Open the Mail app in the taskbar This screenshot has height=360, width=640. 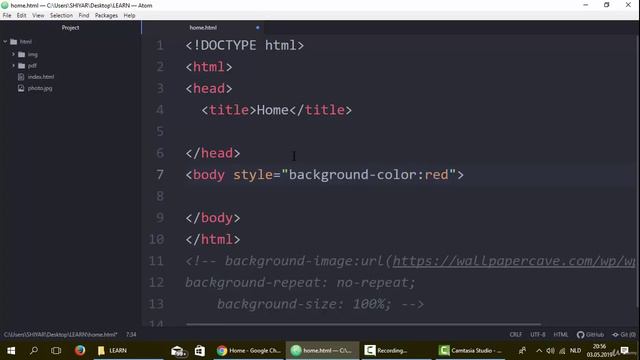tap(178, 351)
